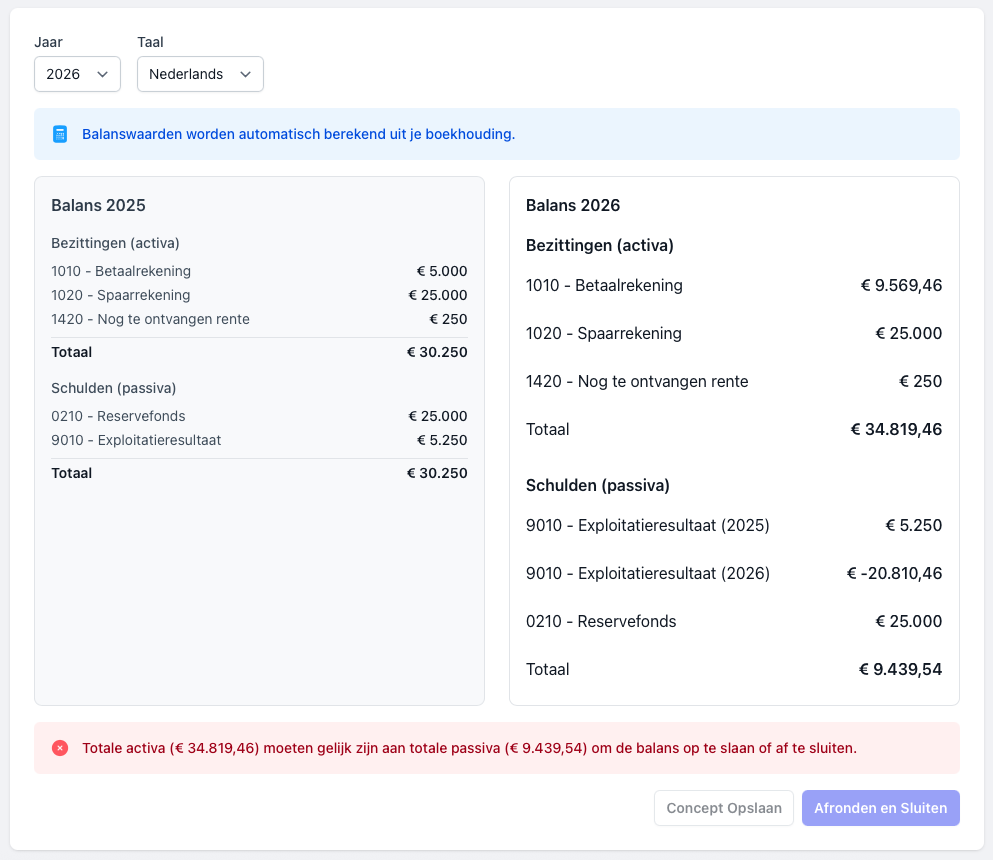Click the € 34.819,46 activa total in Balans 2026
This screenshot has height=860, width=993.
pyautogui.click(x=896, y=429)
